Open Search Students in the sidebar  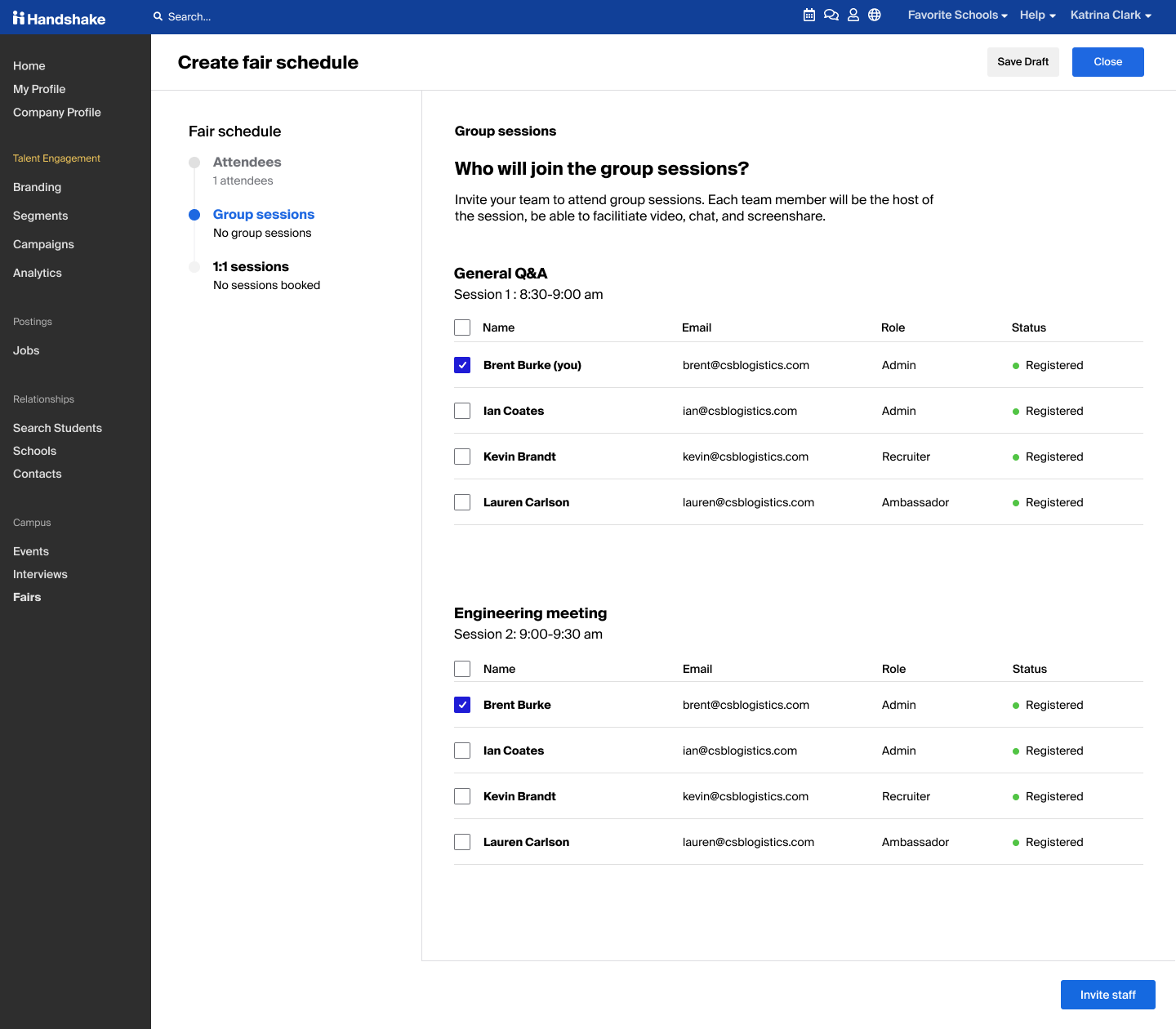pyautogui.click(x=57, y=428)
